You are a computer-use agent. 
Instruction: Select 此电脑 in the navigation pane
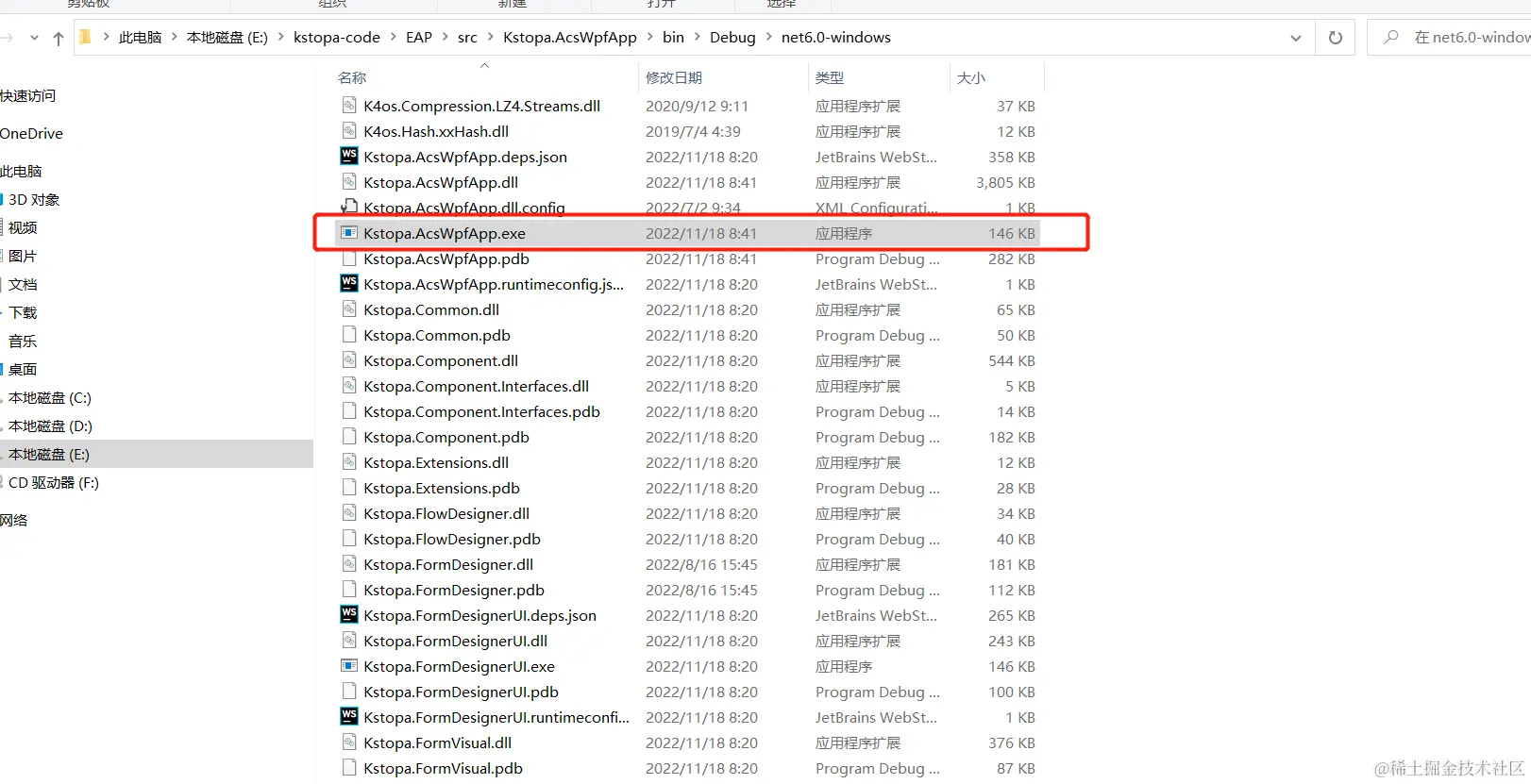(22, 172)
